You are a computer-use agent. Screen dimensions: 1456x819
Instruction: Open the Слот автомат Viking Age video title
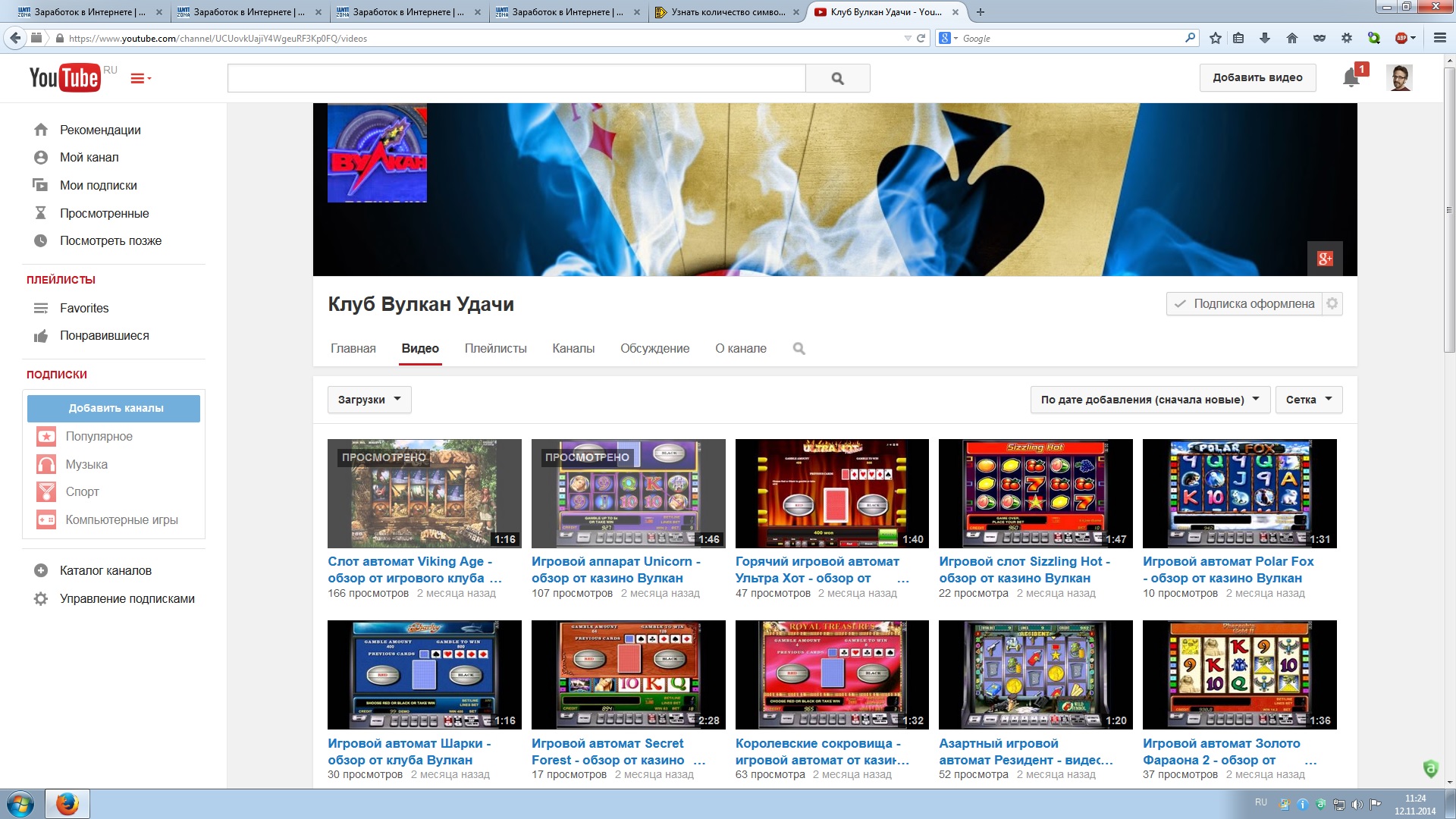coord(415,570)
